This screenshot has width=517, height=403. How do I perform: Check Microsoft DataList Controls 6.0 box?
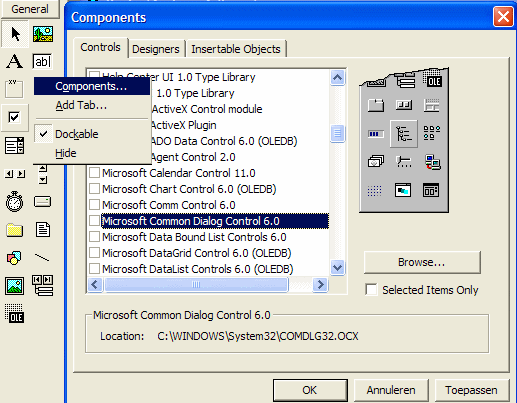(95, 269)
